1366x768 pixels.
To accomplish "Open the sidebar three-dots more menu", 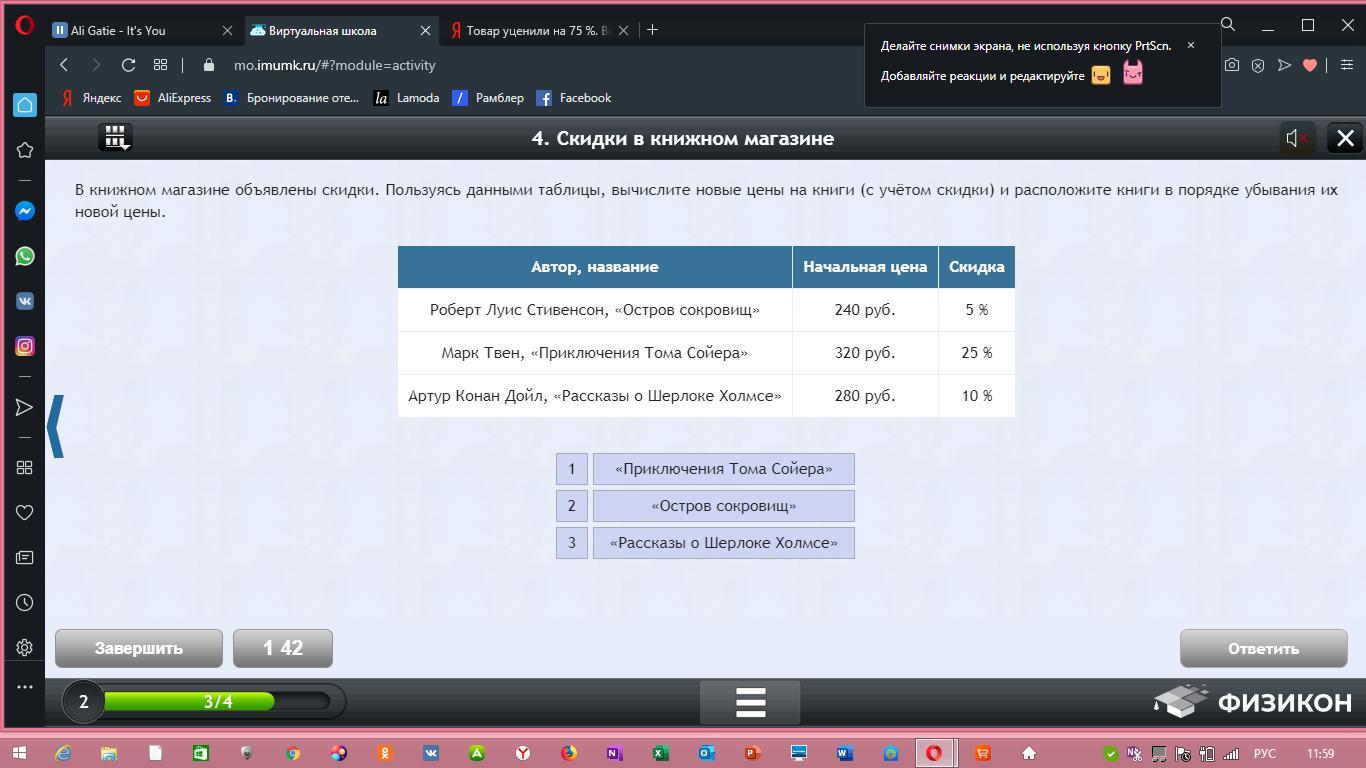I will (25, 687).
